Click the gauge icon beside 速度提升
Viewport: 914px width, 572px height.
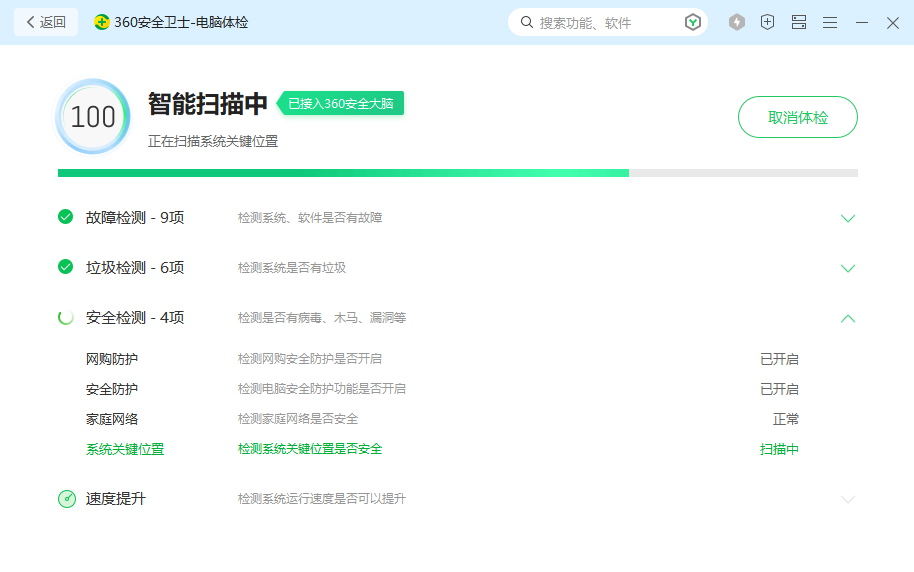pos(67,499)
